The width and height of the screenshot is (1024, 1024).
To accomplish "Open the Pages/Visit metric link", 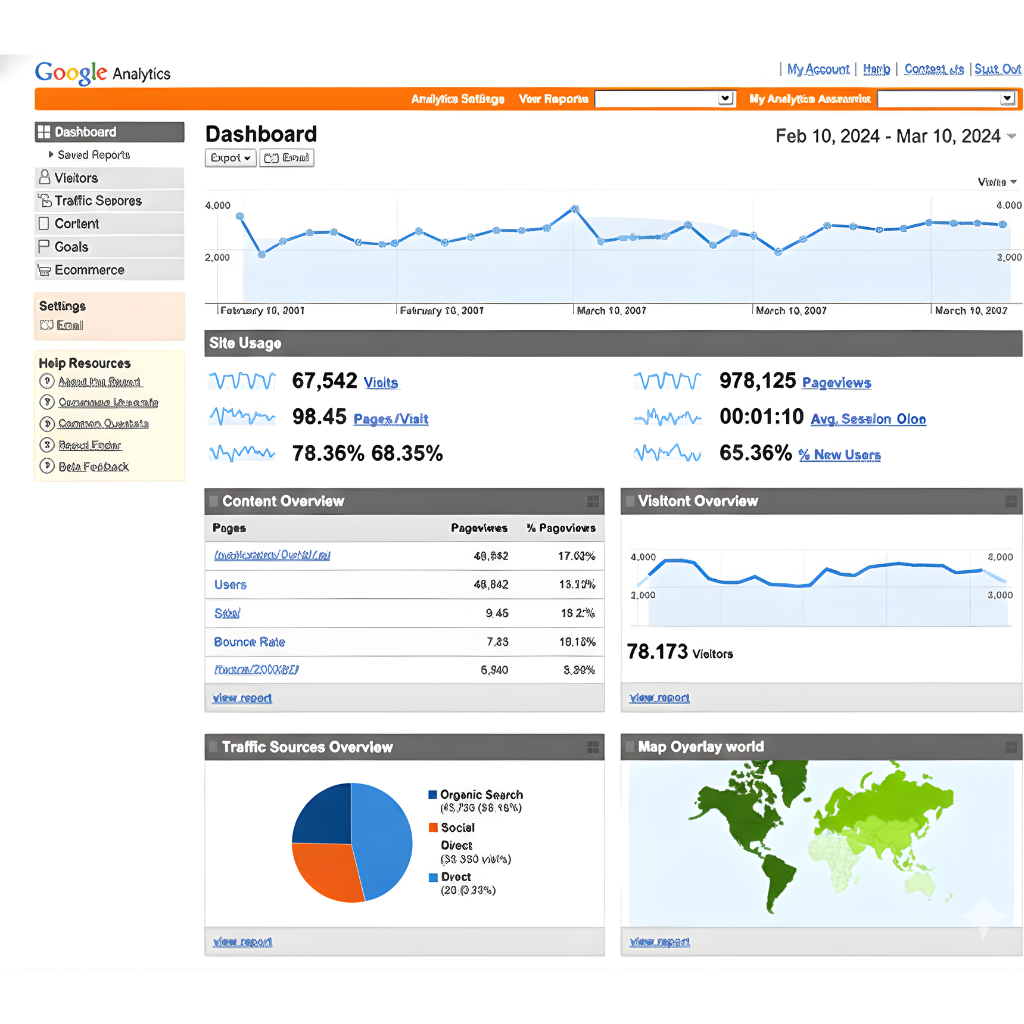I will (x=391, y=419).
